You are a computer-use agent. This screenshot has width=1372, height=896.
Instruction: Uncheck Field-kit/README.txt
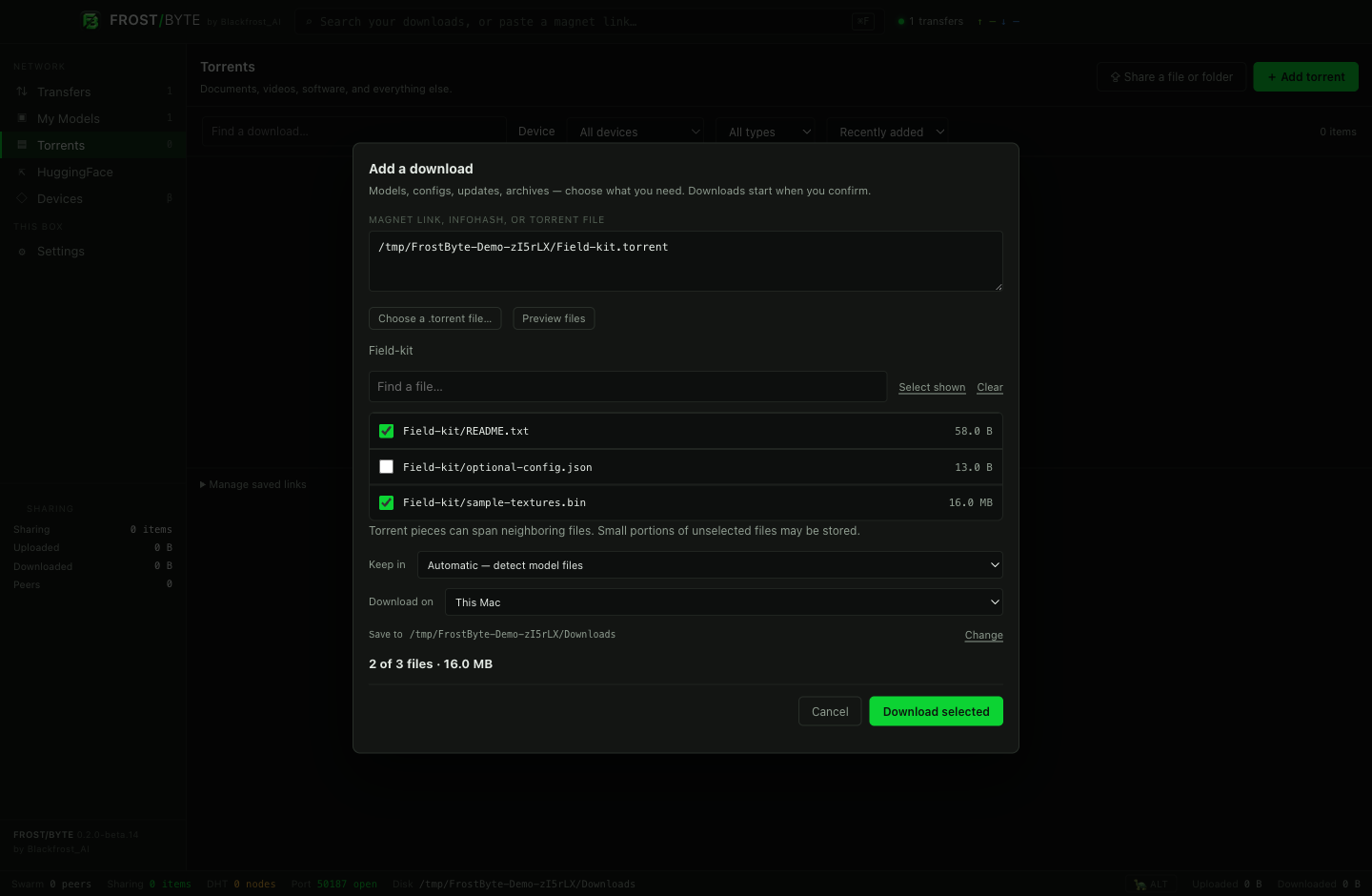click(386, 431)
